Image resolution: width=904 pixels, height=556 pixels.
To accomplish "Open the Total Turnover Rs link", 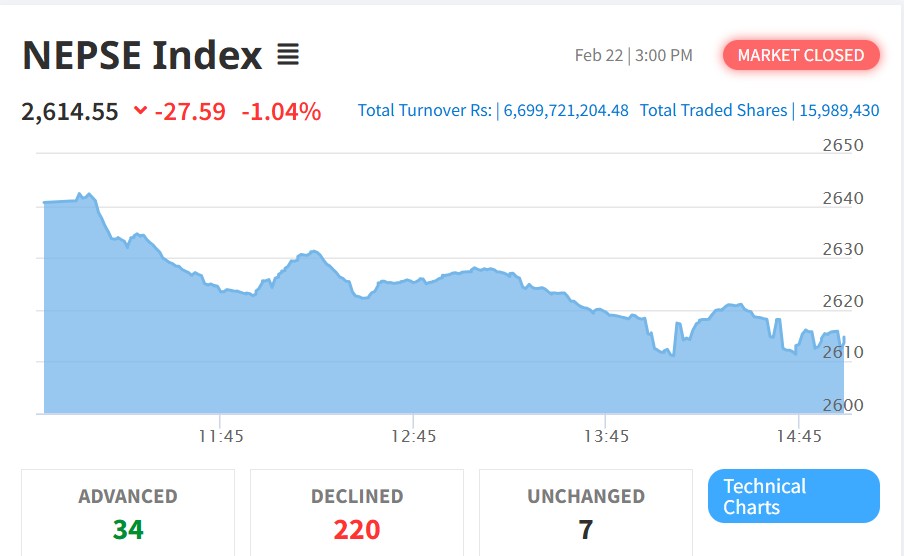I will 493,110.
